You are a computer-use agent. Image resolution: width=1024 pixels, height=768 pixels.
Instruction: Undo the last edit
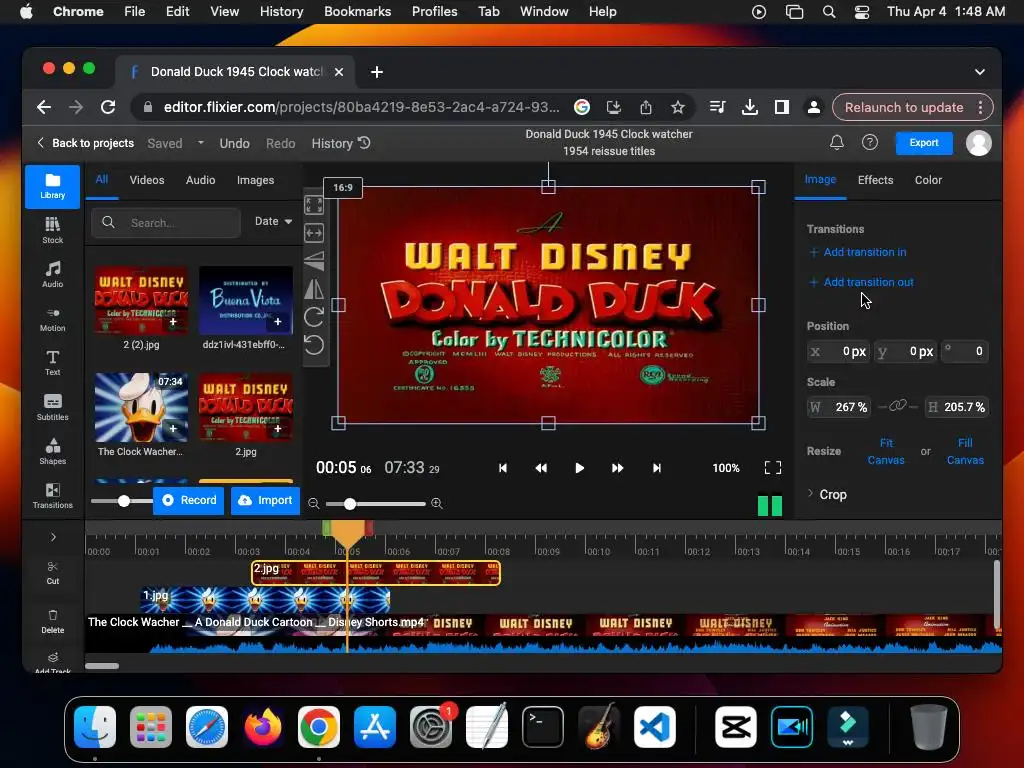coord(234,143)
